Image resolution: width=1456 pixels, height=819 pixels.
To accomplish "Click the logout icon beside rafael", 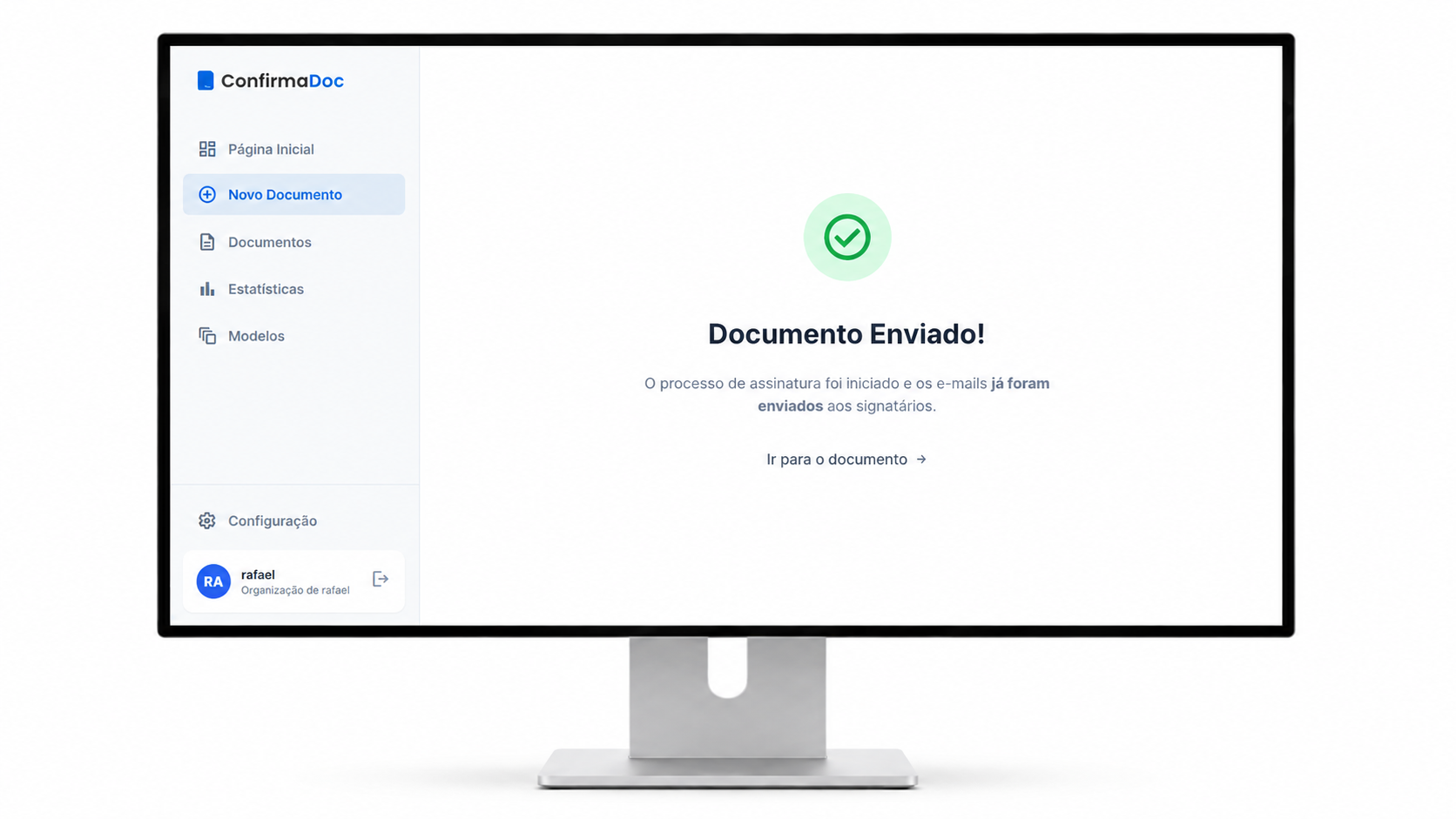I will (x=381, y=580).
